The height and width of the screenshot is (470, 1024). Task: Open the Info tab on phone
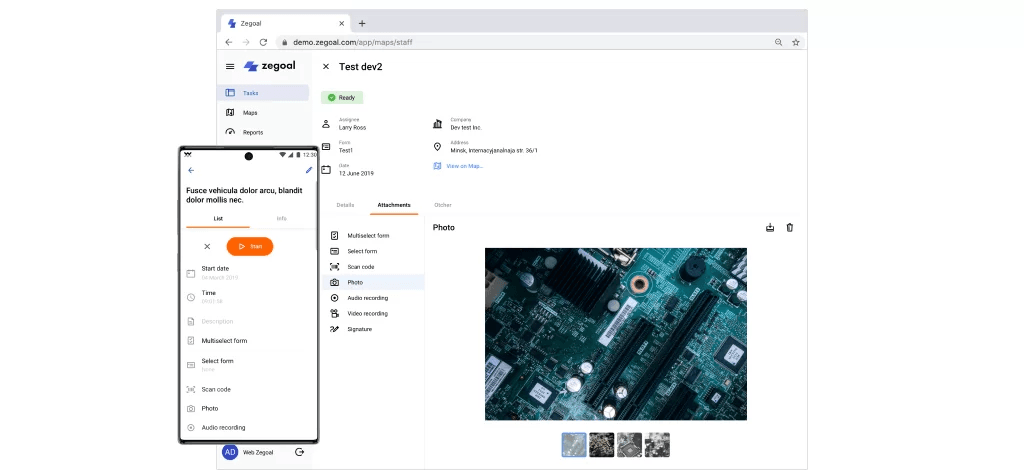[x=281, y=218]
